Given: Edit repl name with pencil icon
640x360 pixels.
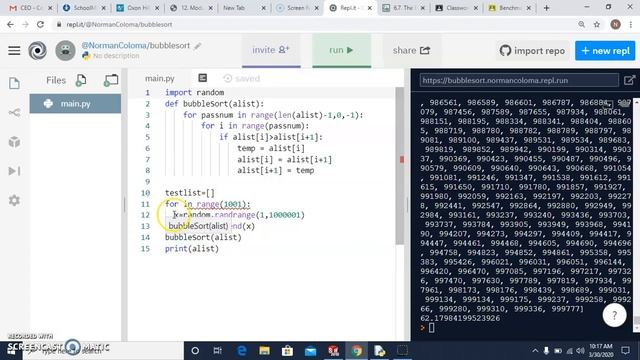Looking at the screenshot, I should [x=198, y=46].
